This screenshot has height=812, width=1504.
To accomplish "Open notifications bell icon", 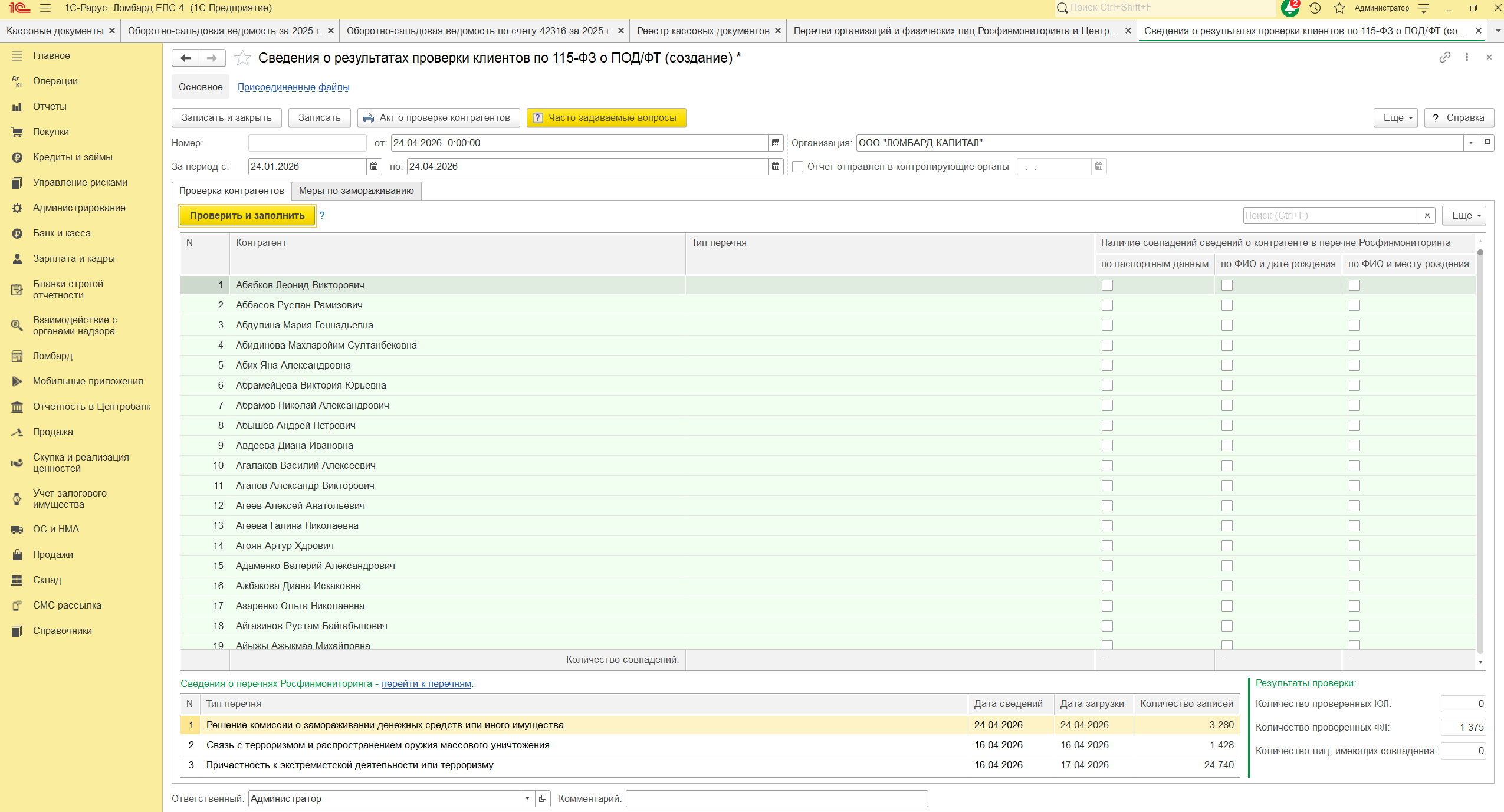I will click(1289, 8).
